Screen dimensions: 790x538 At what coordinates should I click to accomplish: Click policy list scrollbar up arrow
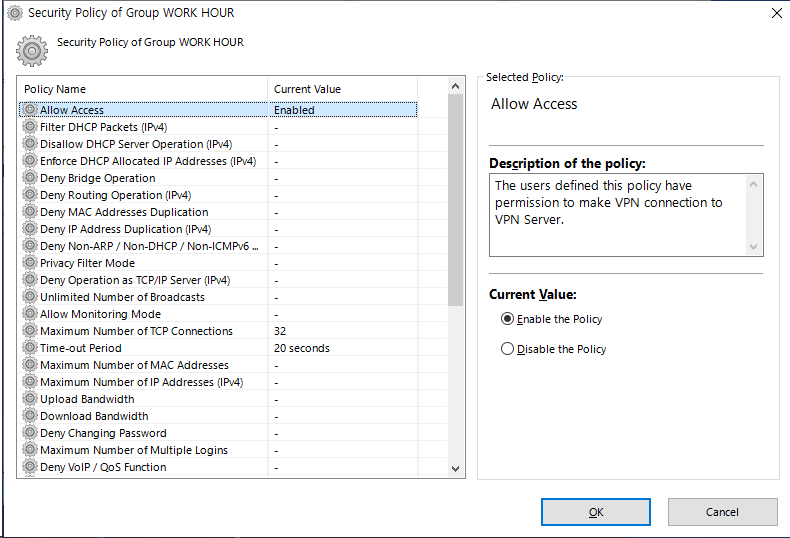(455, 86)
